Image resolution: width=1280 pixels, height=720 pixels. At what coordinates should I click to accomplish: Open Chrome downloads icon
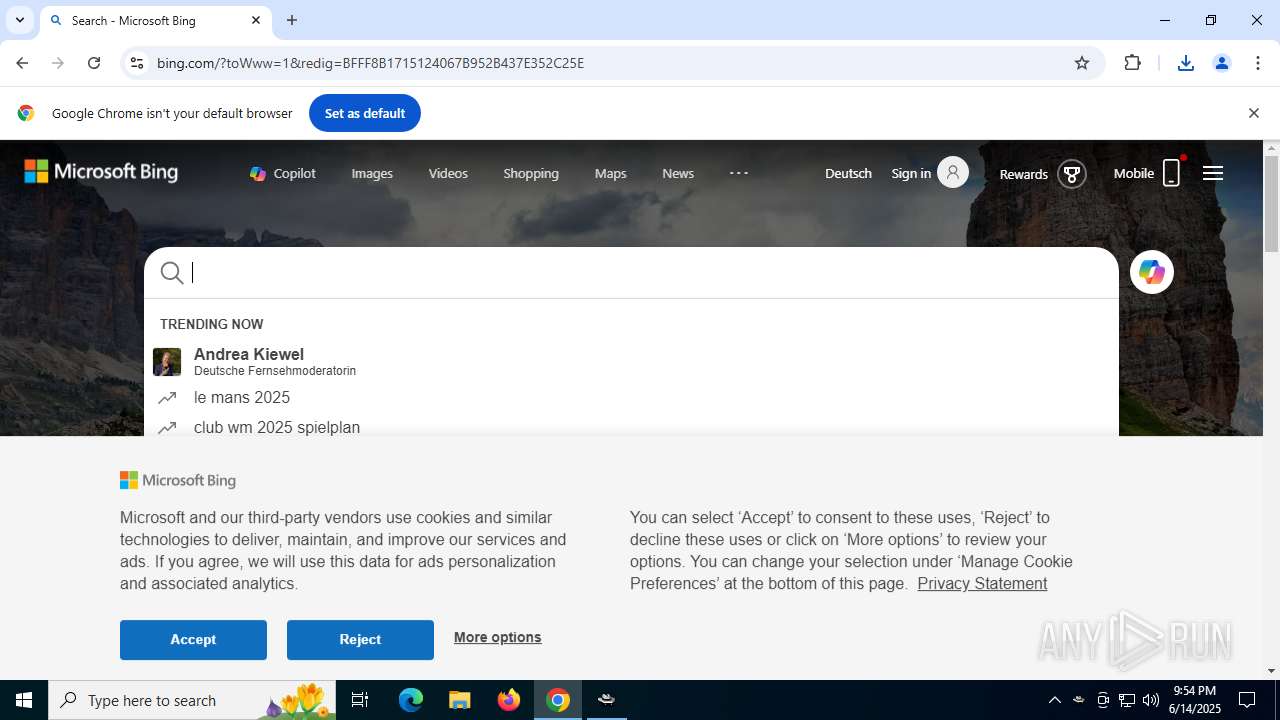click(1186, 63)
